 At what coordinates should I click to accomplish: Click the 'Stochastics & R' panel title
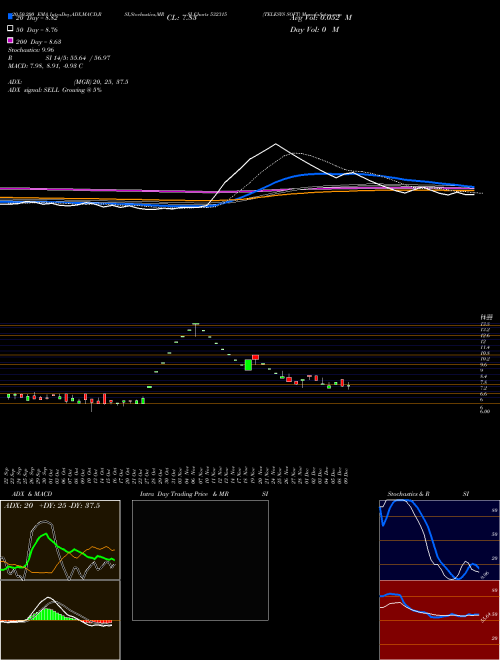click(x=409, y=494)
